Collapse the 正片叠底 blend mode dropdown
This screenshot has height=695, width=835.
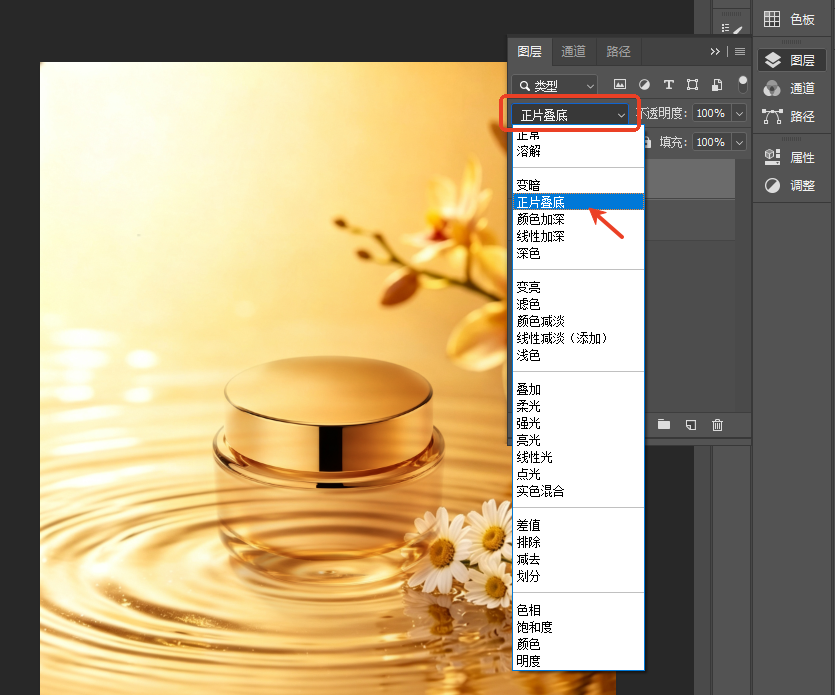click(570, 115)
